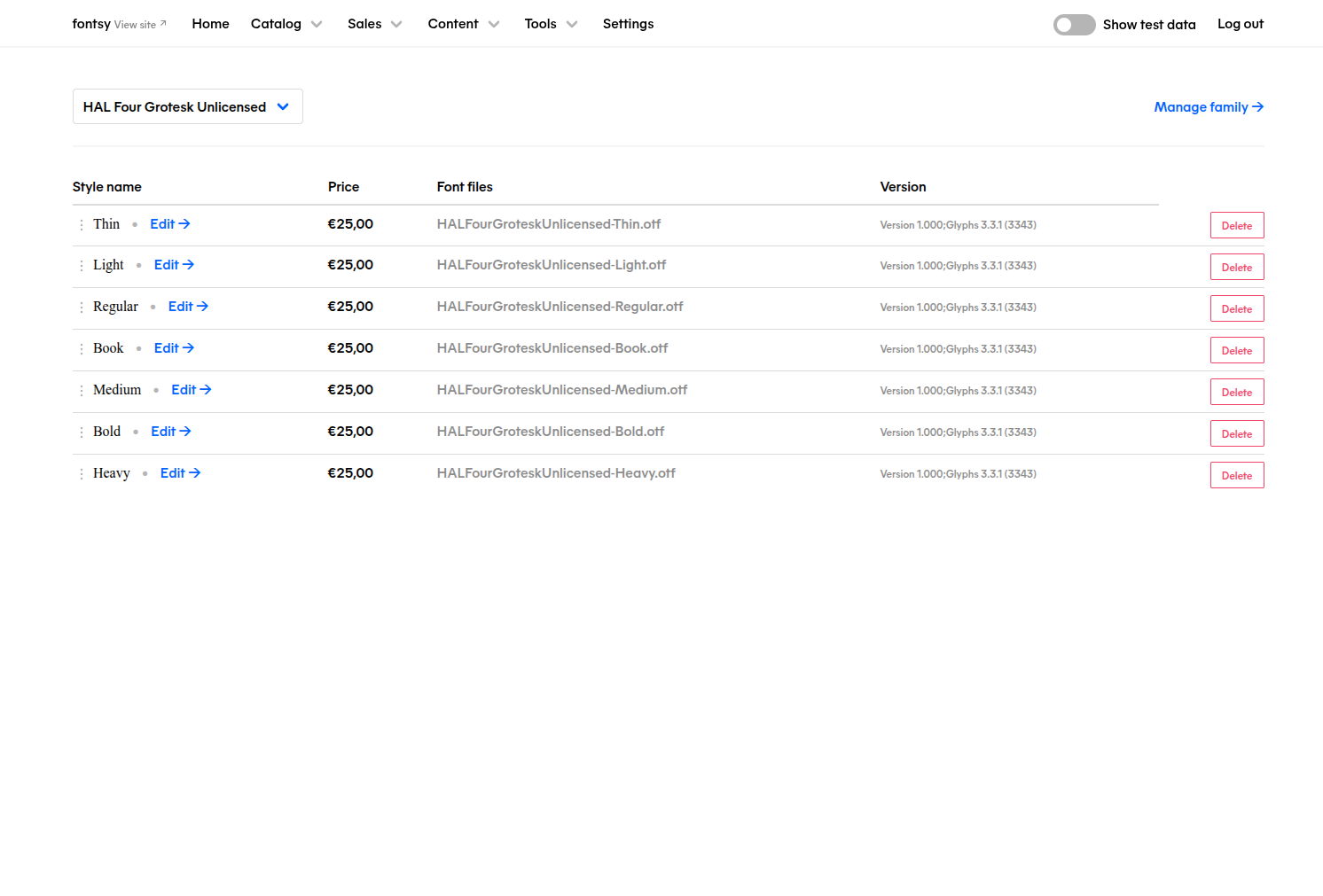This screenshot has width=1323, height=896.
Task: Click the €25,00 price in Thin row
Action: point(350,224)
